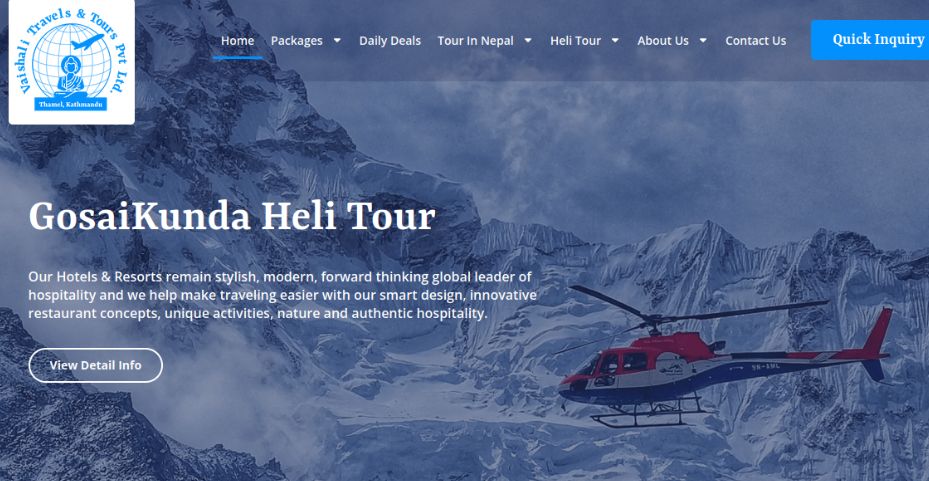The height and width of the screenshot is (481, 929).
Task: Click the Quick Inquiry button
Action: pyautogui.click(x=870, y=40)
